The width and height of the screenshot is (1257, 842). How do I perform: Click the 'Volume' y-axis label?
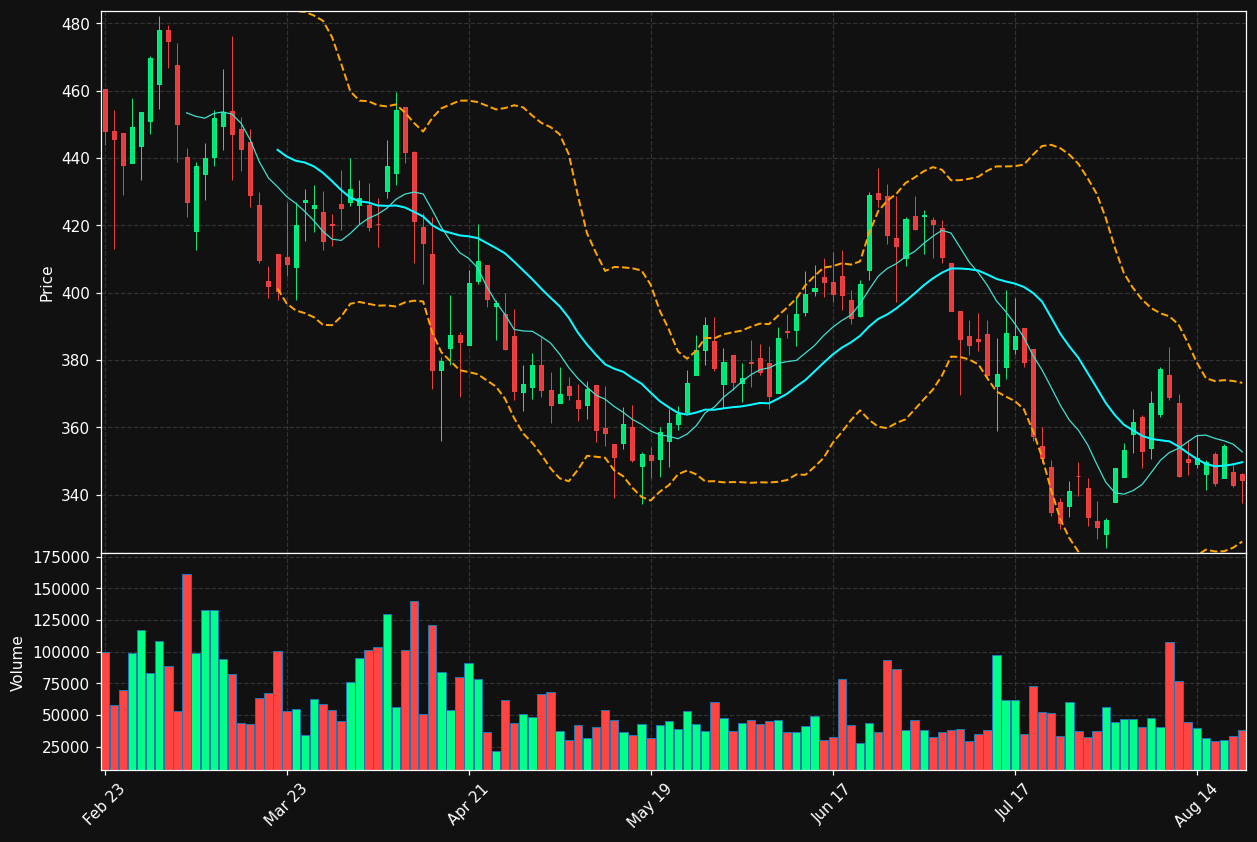coord(18,663)
